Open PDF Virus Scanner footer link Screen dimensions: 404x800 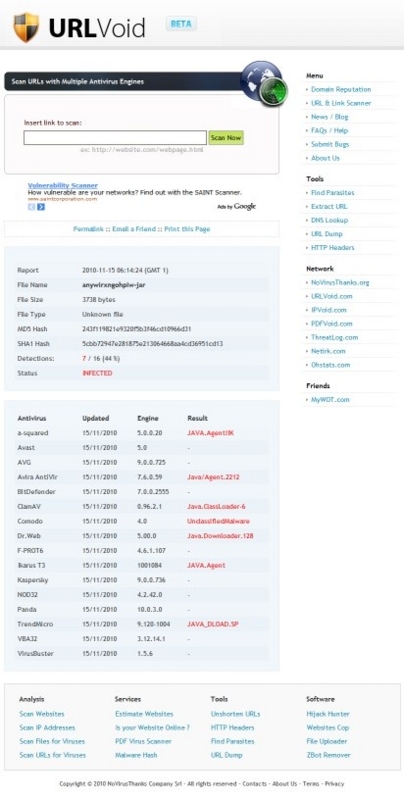click(143, 742)
